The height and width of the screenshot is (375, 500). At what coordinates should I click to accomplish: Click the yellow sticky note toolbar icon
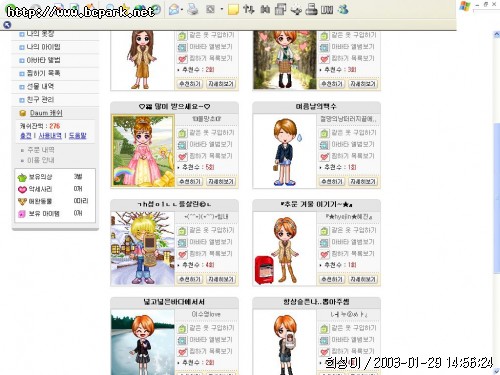233,9
